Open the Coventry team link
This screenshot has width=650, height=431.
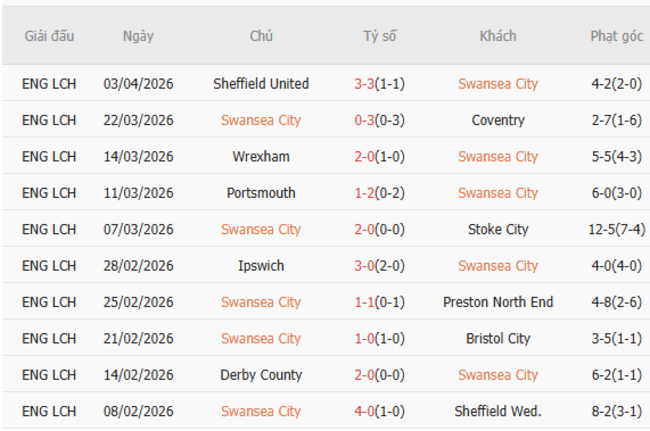pyautogui.click(x=498, y=120)
